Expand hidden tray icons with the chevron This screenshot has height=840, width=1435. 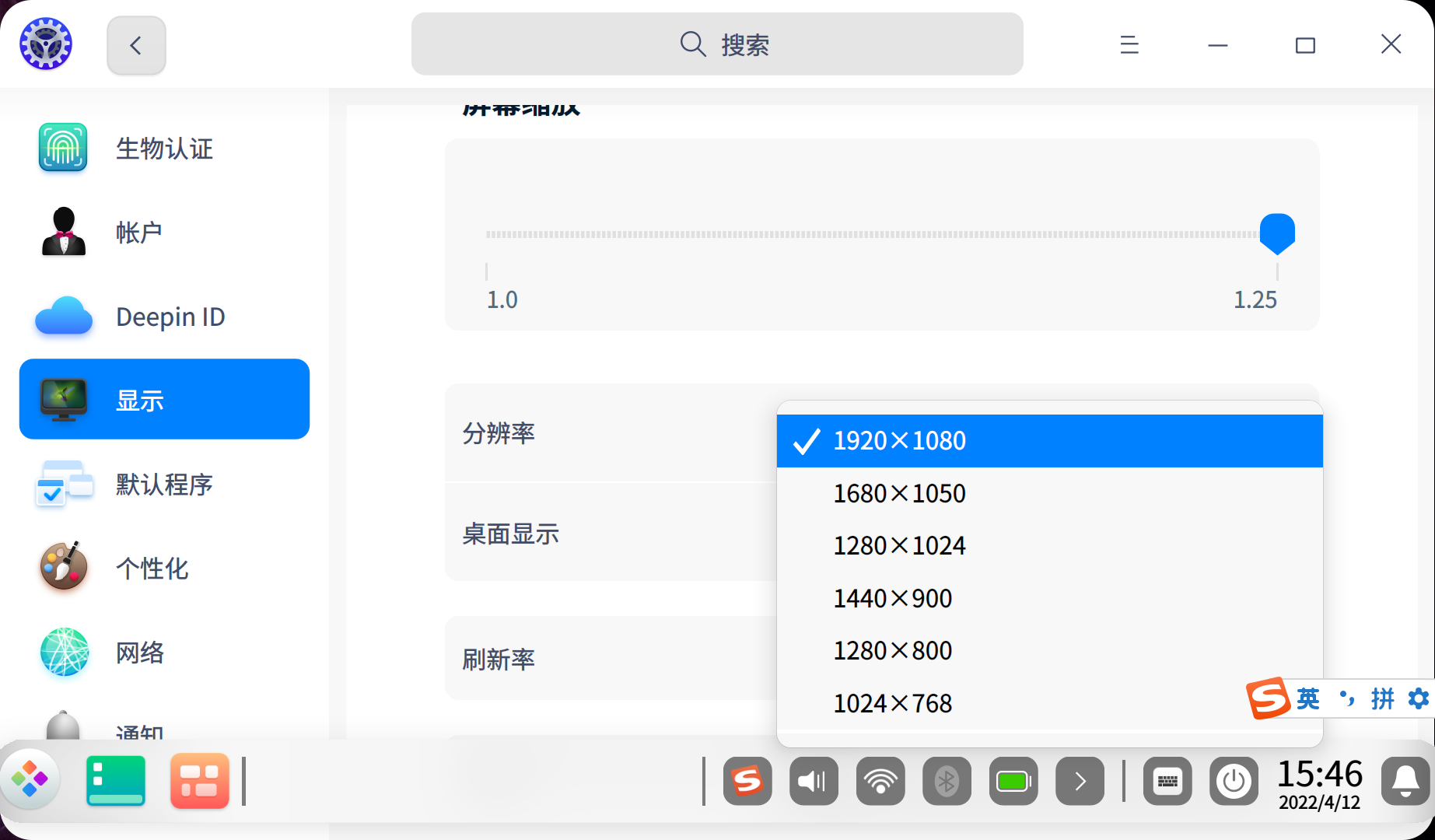(x=1080, y=781)
